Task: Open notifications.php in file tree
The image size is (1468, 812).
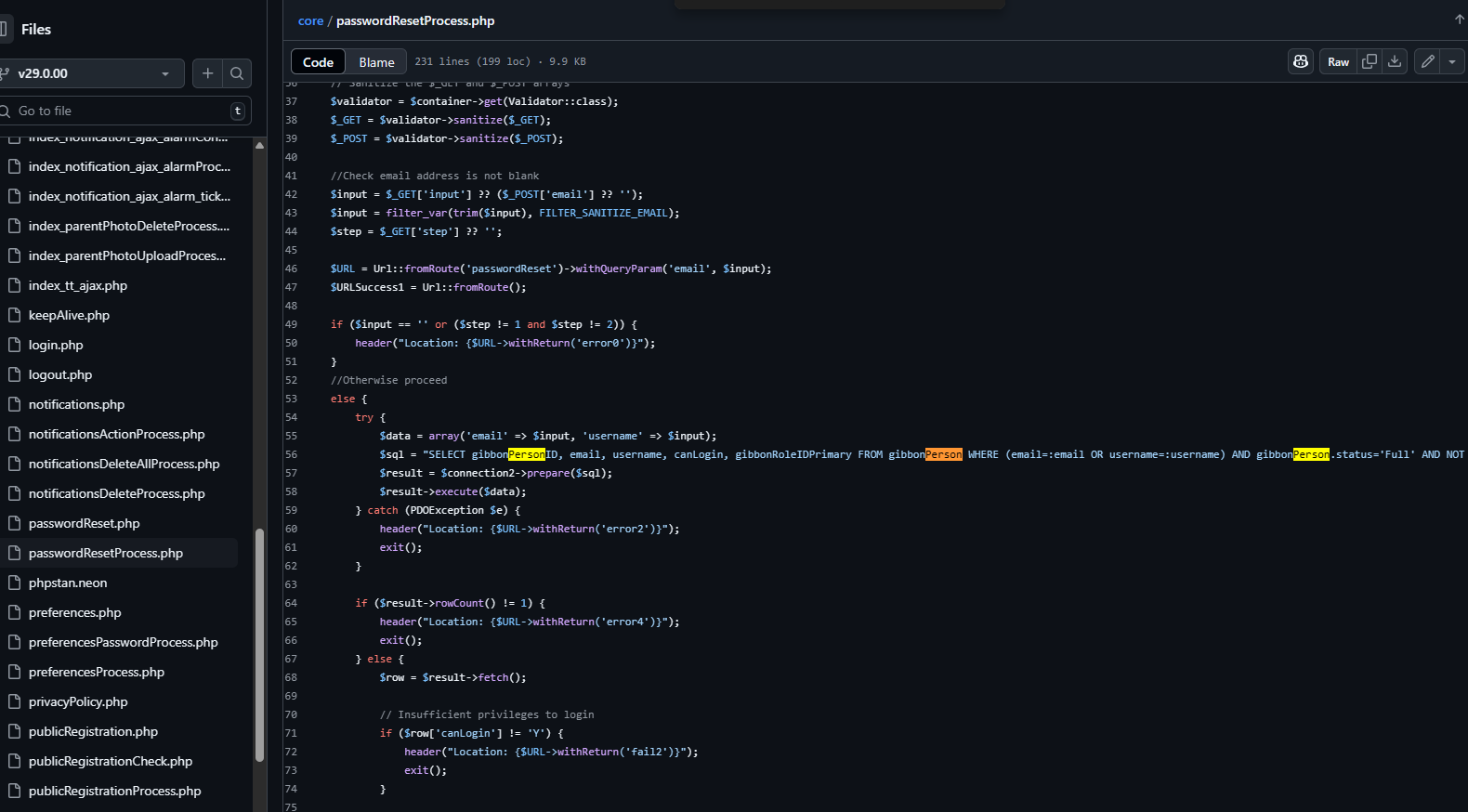Action: [x=76, y=404]
